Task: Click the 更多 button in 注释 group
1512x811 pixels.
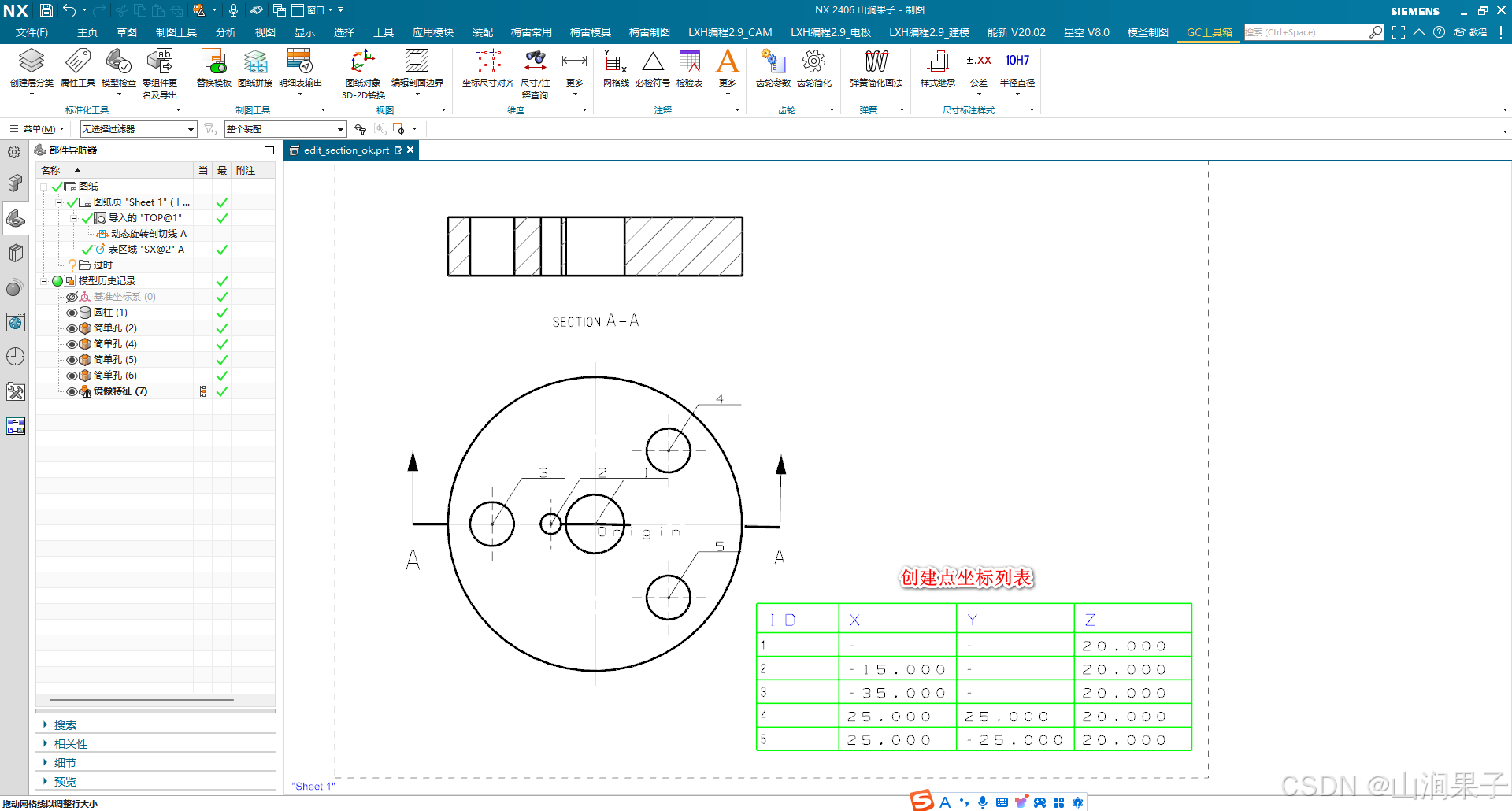Action: 728,72
